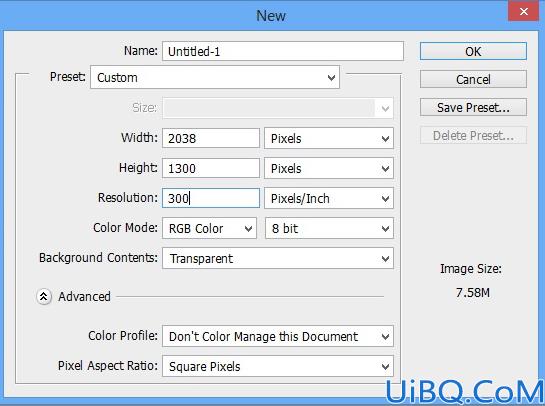
Task: Close the New dialog window
Action: click(x=524, y=11)
